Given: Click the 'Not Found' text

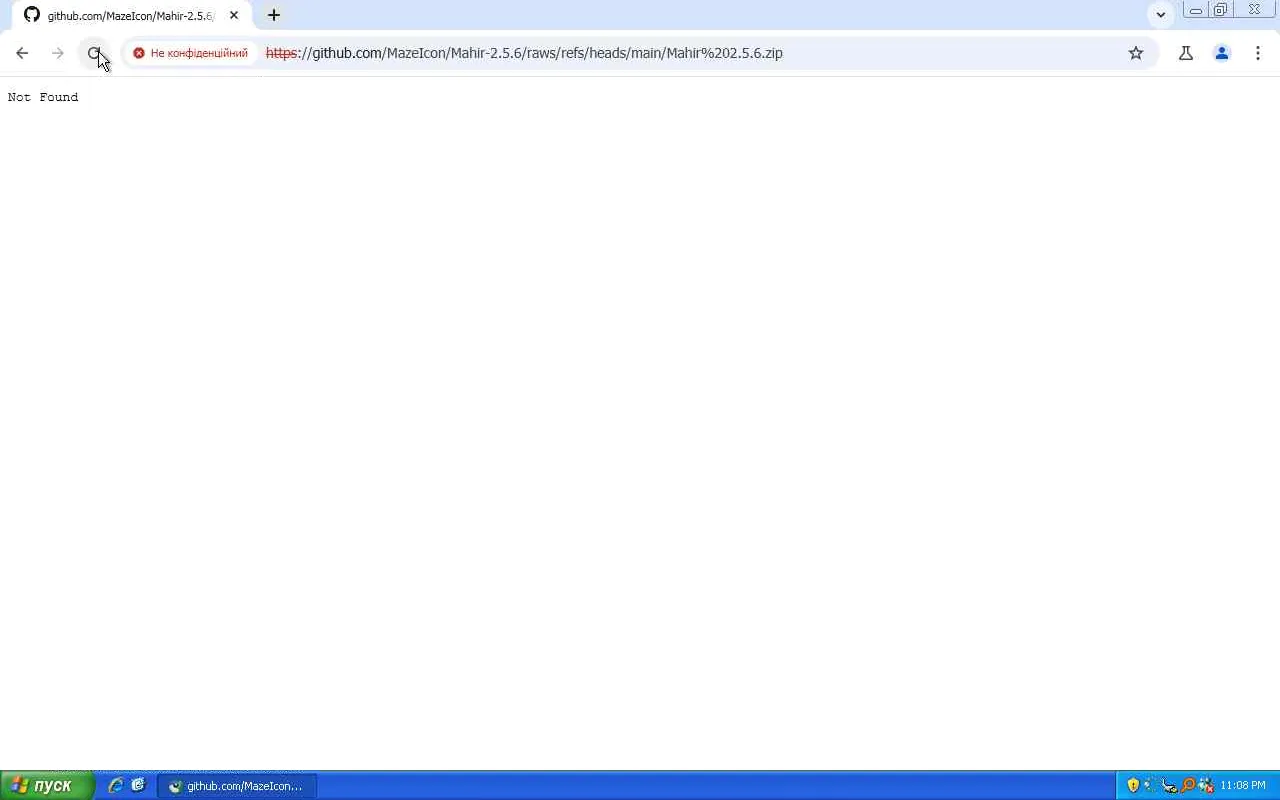Looking at the screenshot, I should pyautogui.click(x=43, y=97).
